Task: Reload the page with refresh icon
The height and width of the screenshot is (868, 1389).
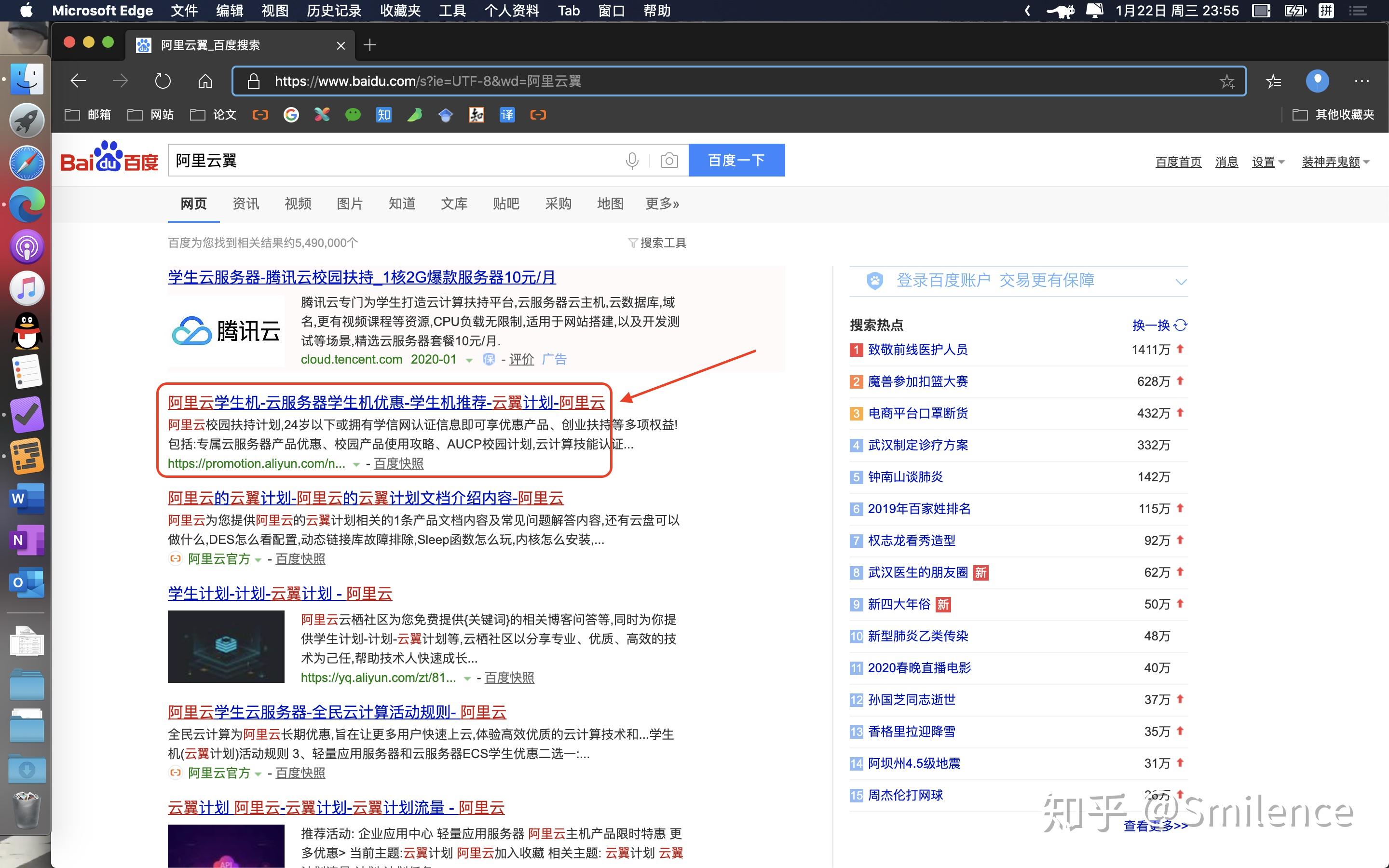Action: tap(163, 81)
